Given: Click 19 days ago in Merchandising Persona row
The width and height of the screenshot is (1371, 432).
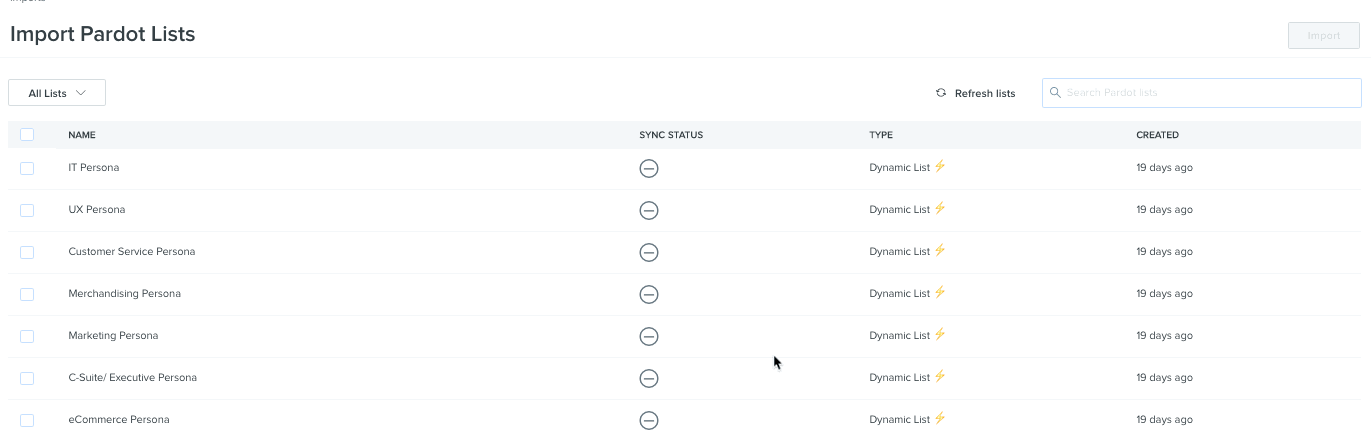Looking at the screenshot, I should [x=1164, y=294].
